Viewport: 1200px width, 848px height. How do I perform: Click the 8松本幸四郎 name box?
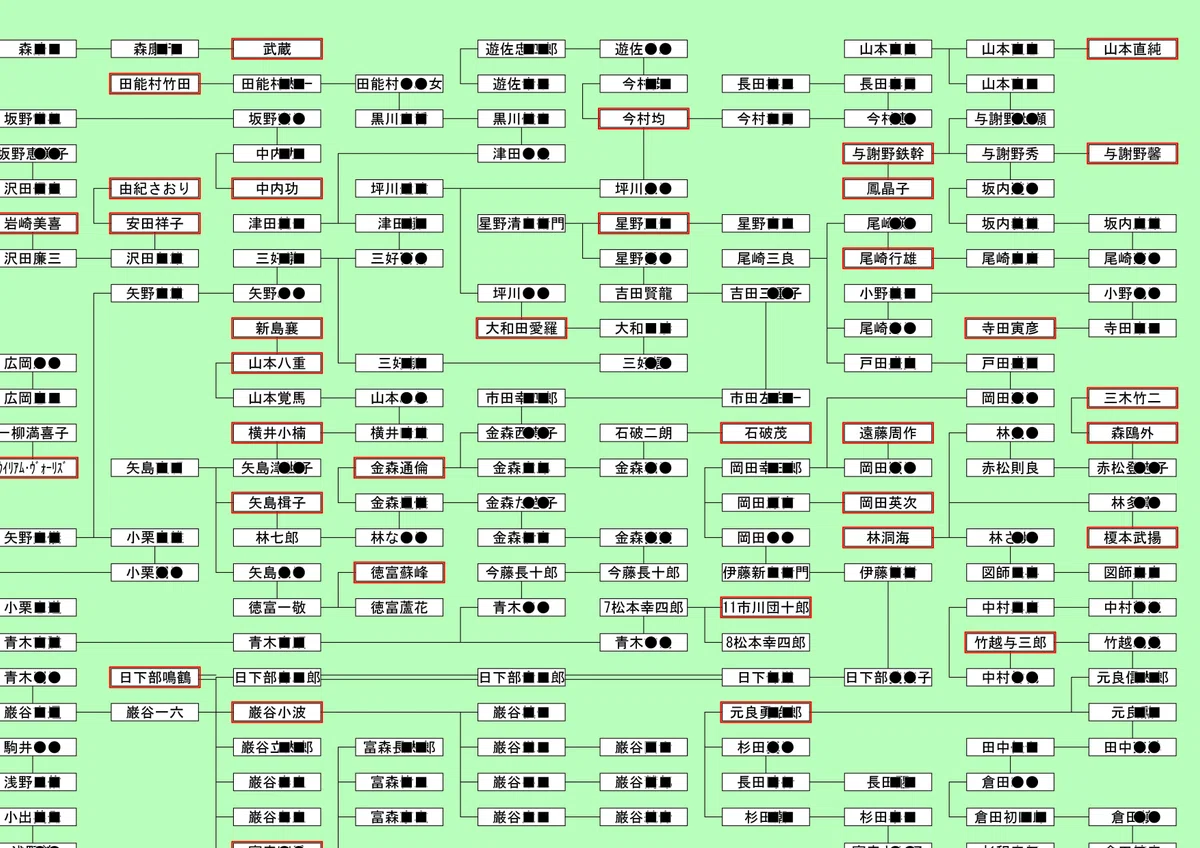(x=765, y=642)
